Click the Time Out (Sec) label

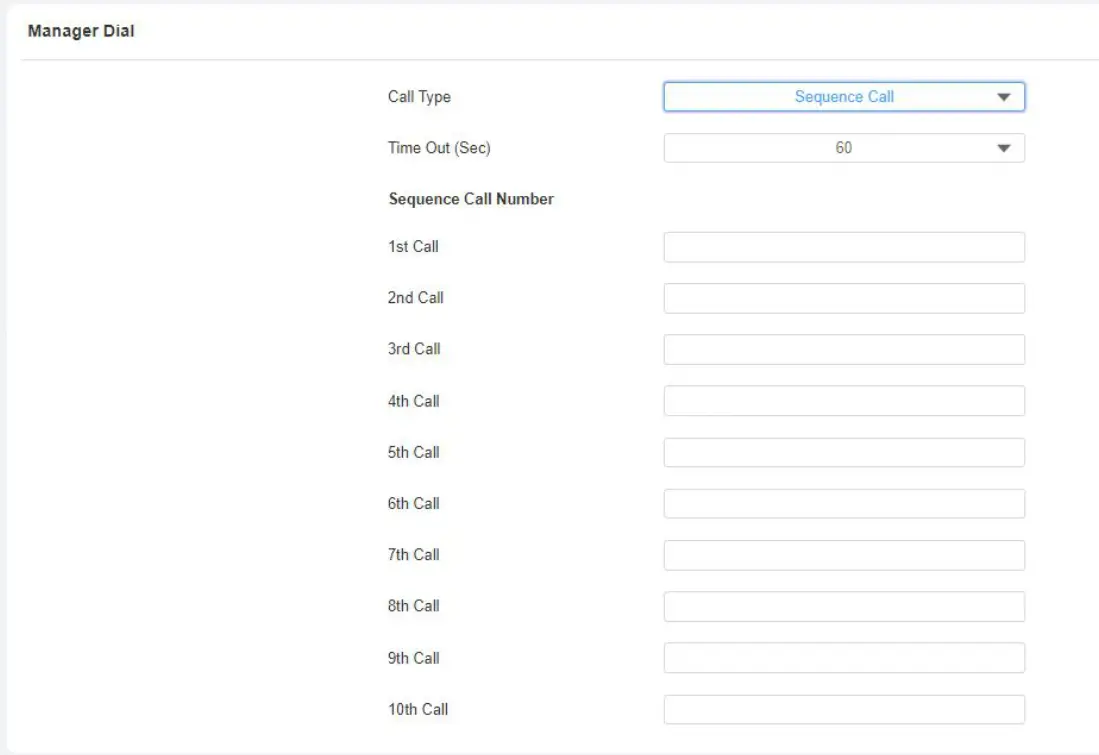[x=439, y=148]
